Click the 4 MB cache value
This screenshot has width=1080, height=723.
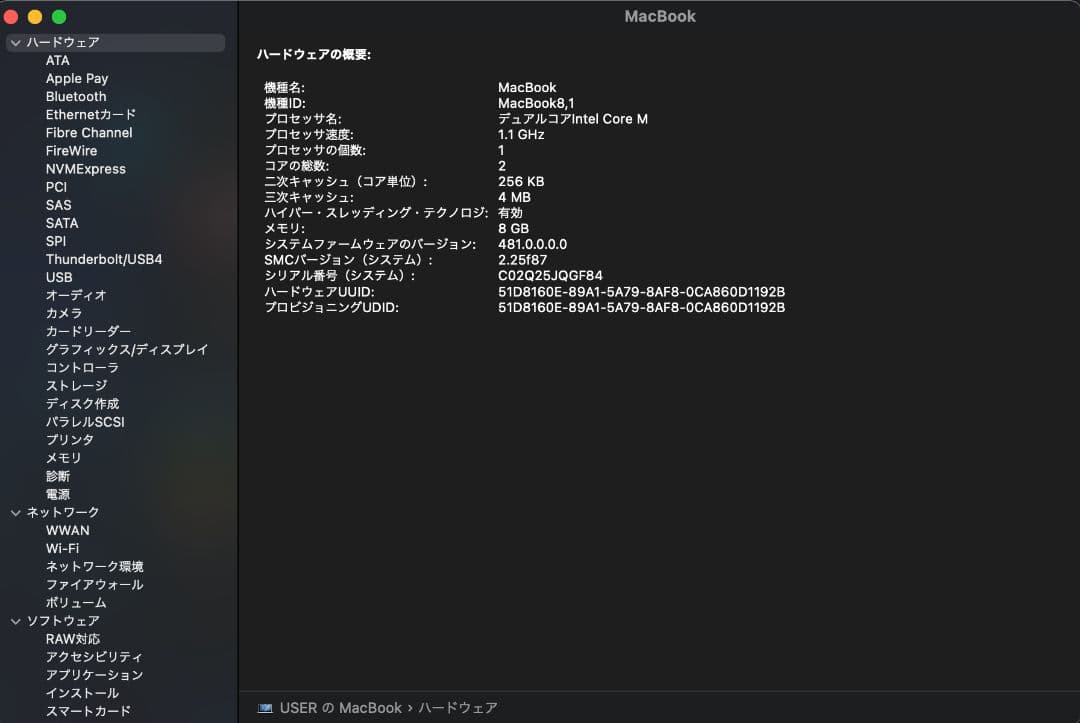click(x=514, y=197)
